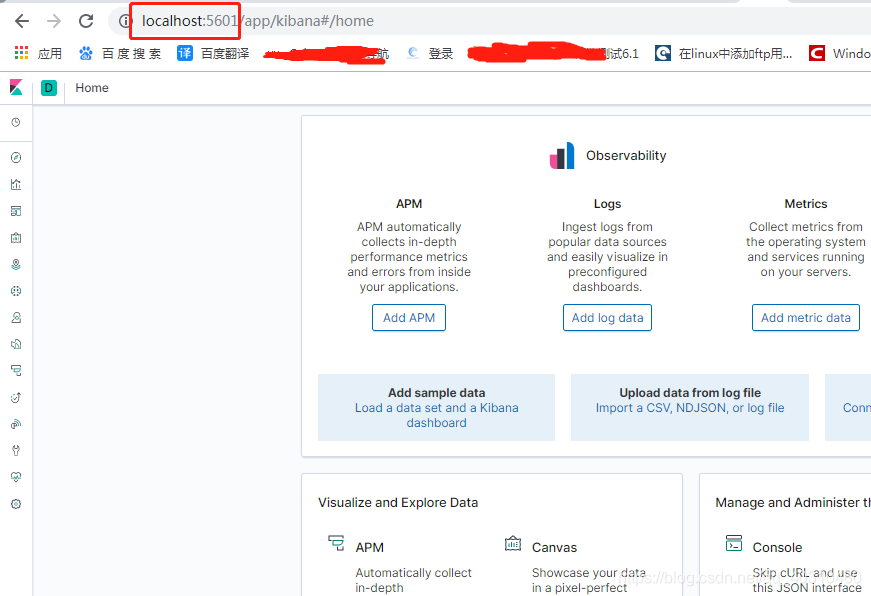Image resolution: width=871 pixels, height=596 pixels.
Task: Open the Add sample data panel
Action: coord(436,407)
